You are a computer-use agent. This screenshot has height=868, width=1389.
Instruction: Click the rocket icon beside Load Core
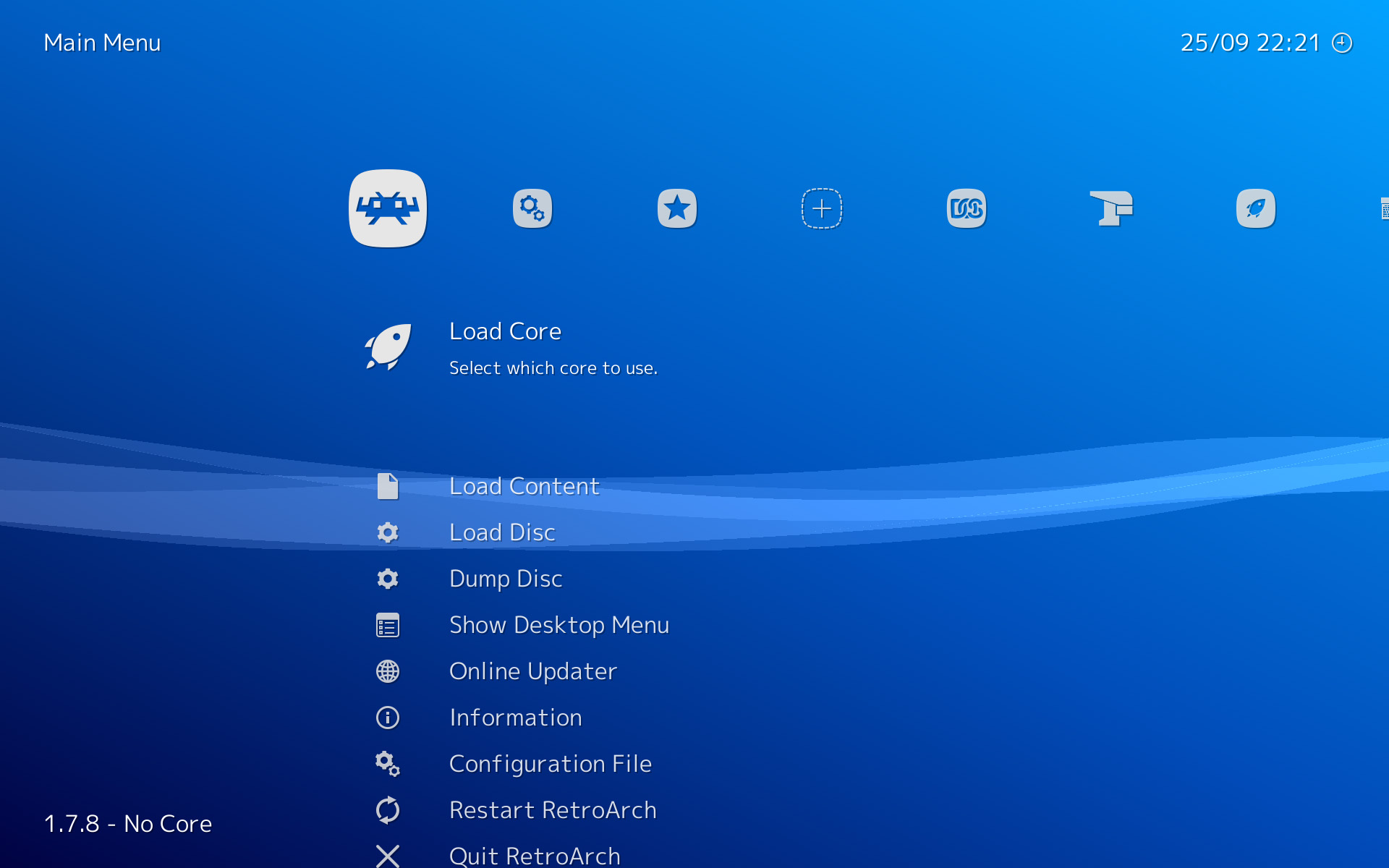388,347
